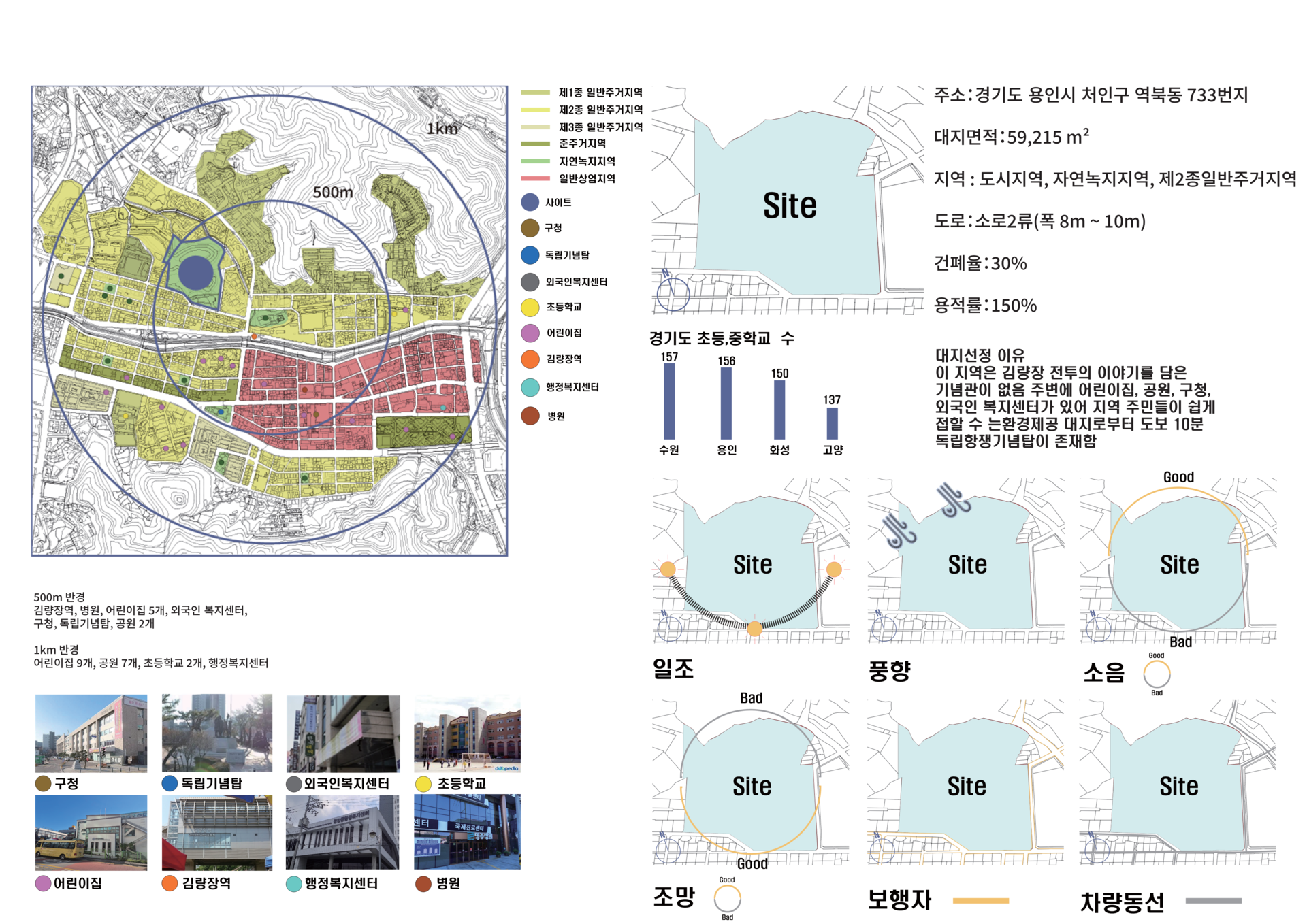
Task: Click the 일반상업지역 red color line swatch
Action: click(535, 179)
